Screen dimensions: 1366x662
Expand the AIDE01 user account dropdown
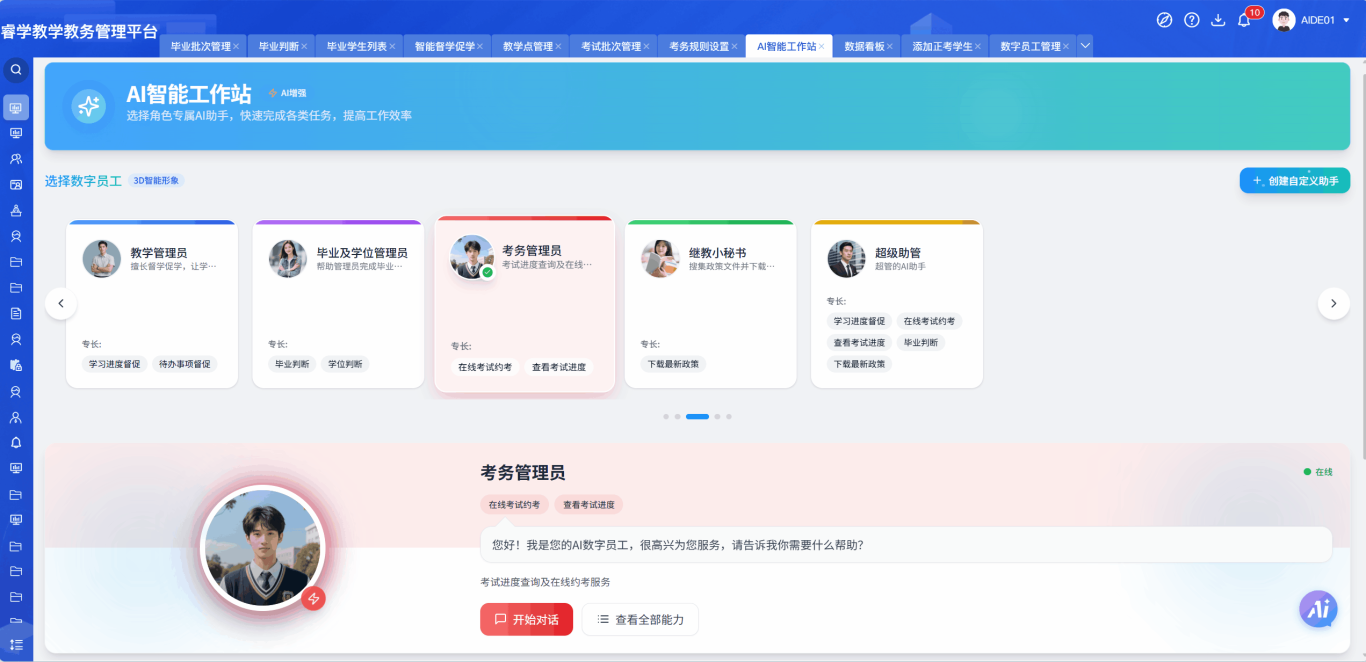point(1346,20)
